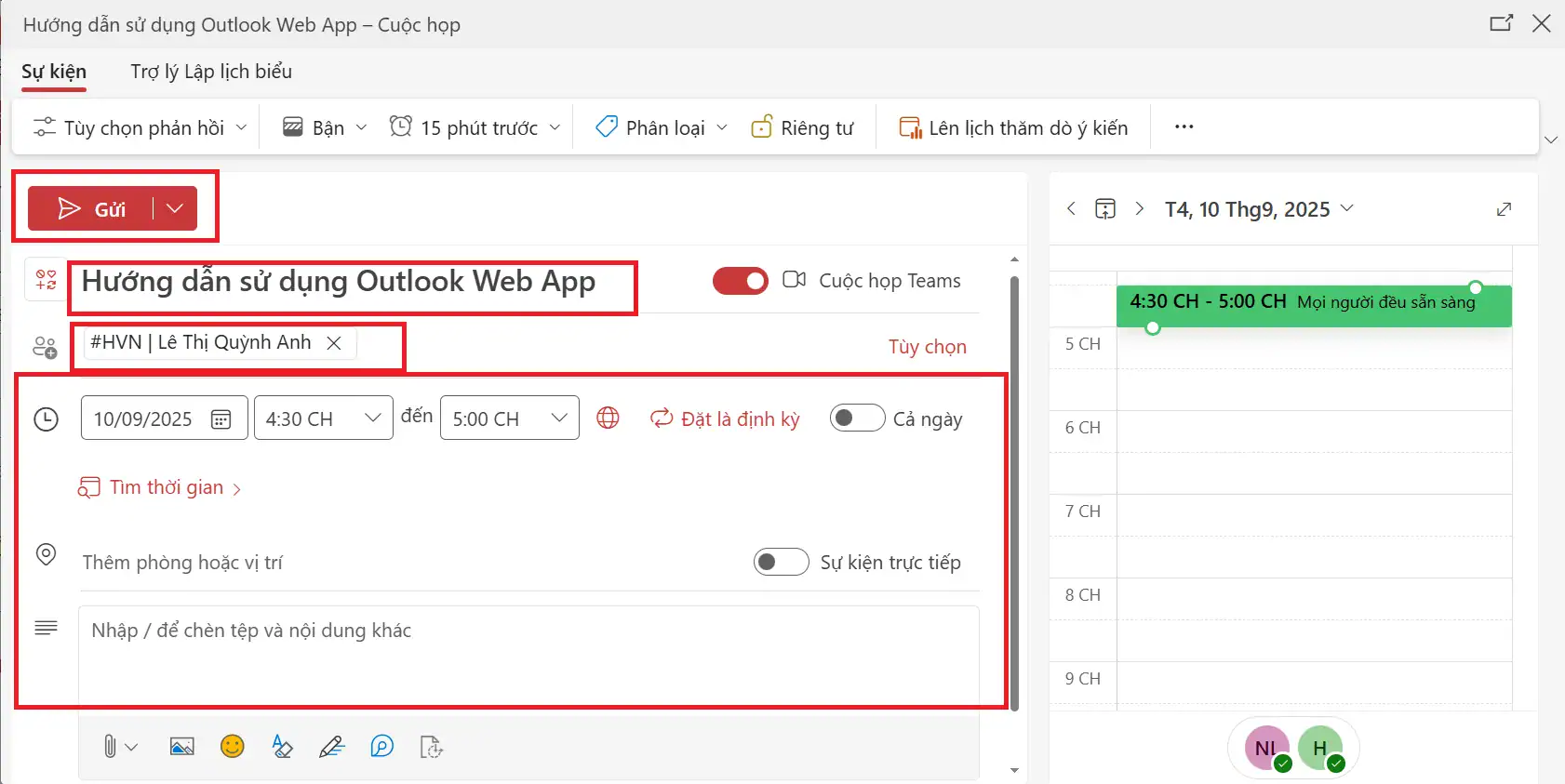Click the emoji/language icon beside the title
This screenshot has width=1565, height=784.
[46, 279]
